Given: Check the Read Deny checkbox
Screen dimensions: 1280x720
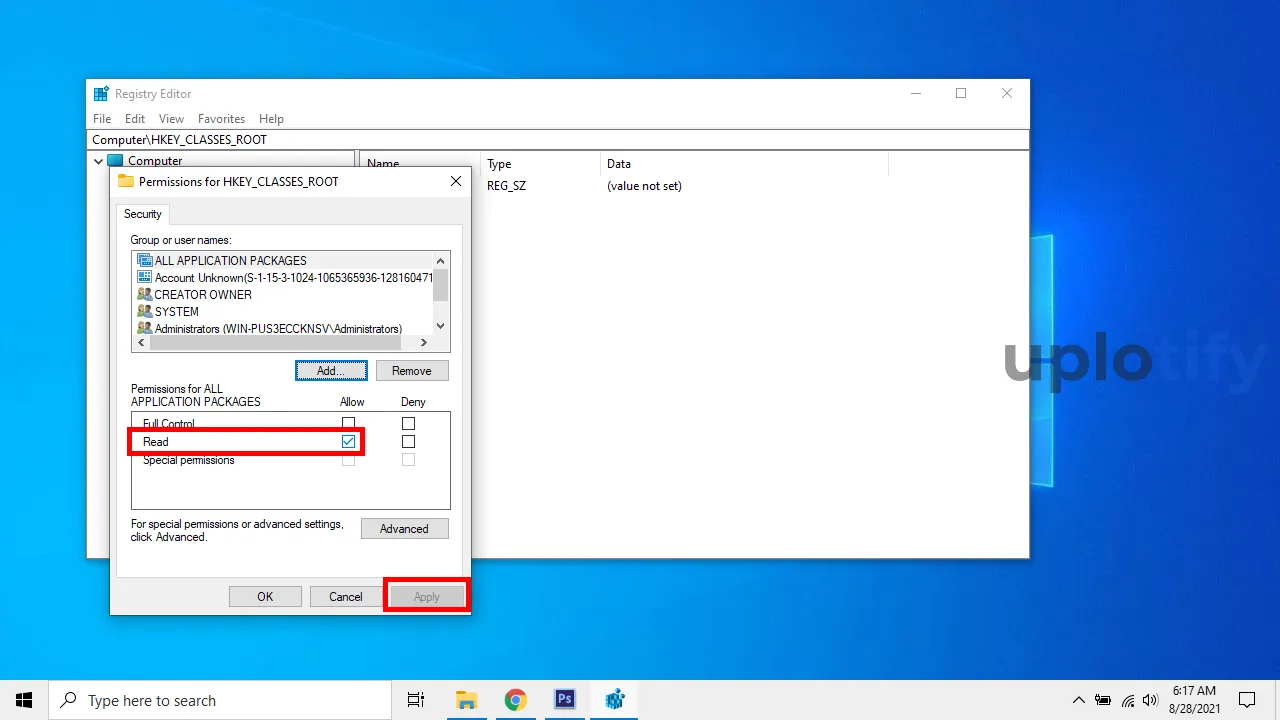Looking at the screenshot, I should pos(408,441).
